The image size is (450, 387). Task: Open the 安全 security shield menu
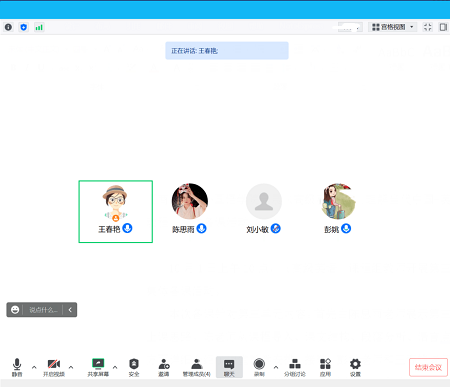point(134,367)
